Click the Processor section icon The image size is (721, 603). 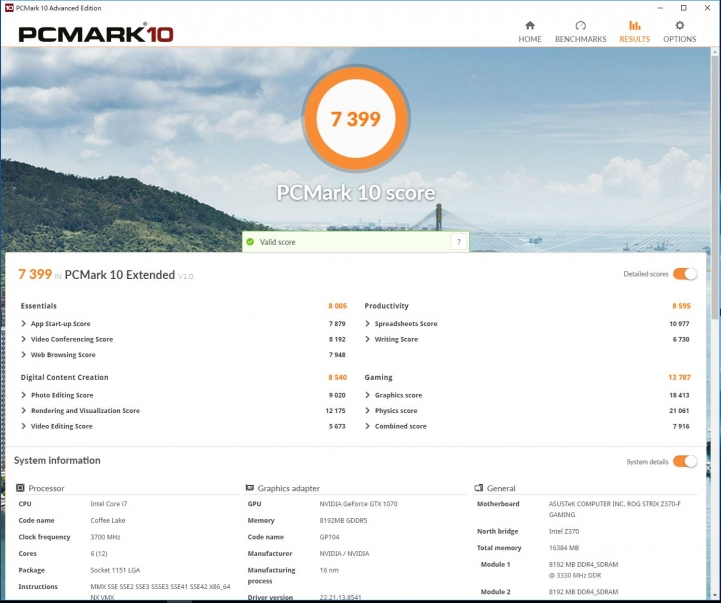point(20,488)
